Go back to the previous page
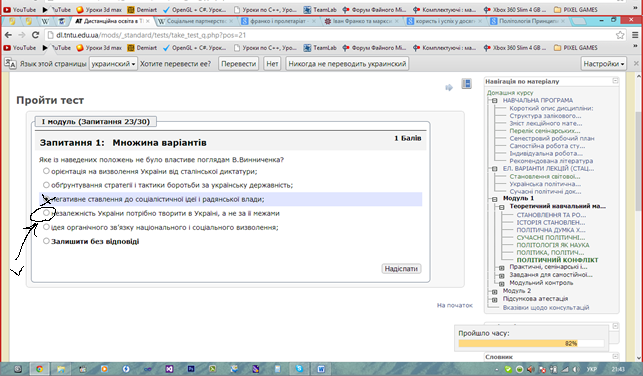 tap(8, 35)
